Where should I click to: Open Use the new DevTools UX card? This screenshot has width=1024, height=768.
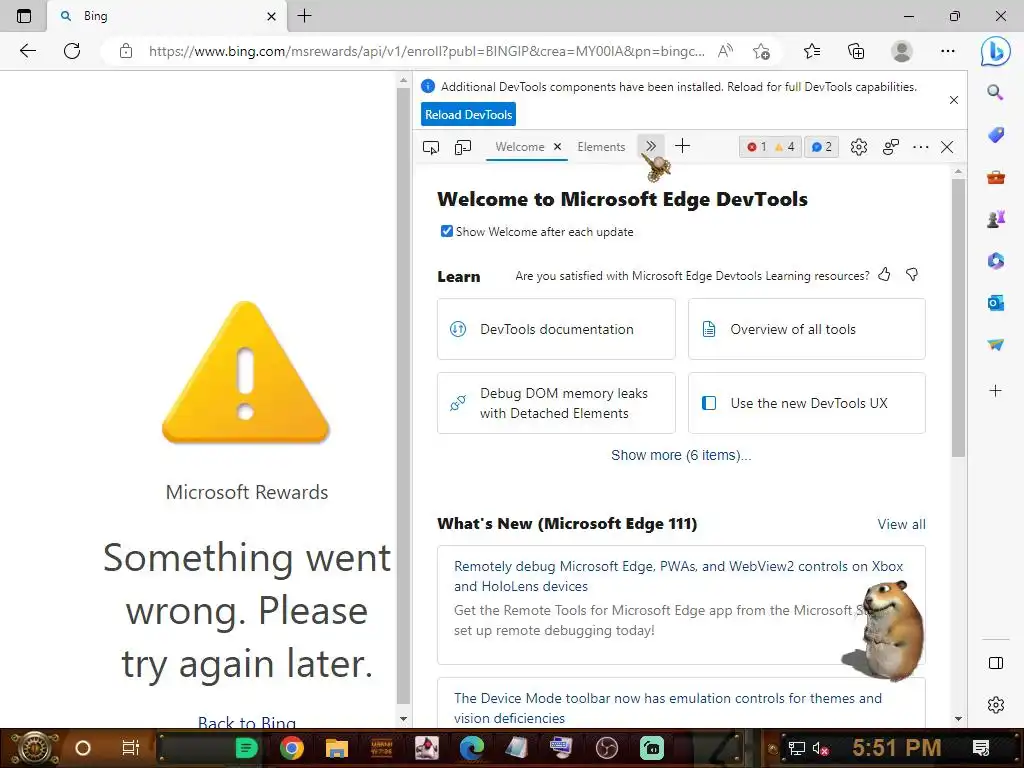click(807, 403)
